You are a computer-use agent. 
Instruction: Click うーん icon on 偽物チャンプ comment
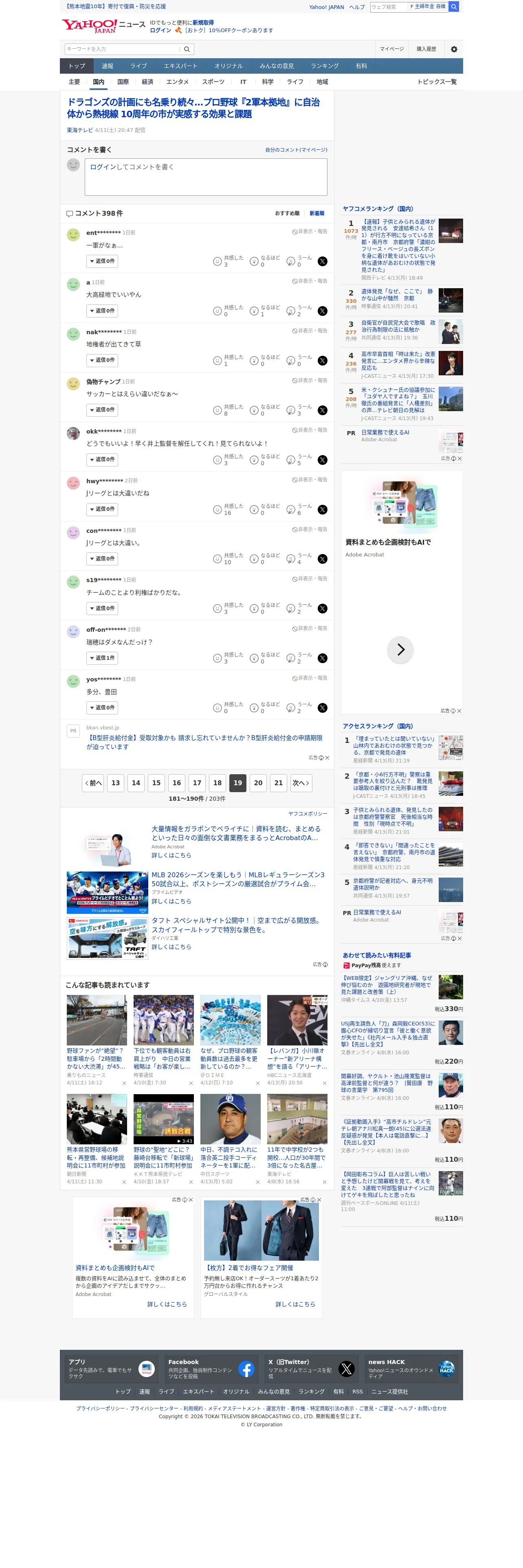pyautogui.click(x=290, y=410)
